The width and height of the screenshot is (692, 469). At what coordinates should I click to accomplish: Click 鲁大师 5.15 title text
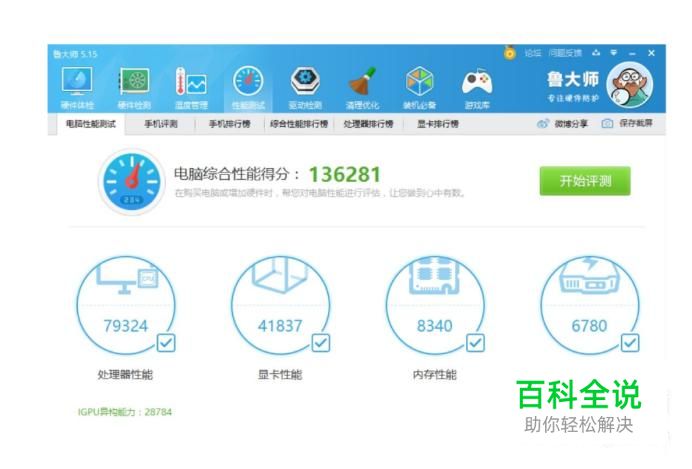click(75, 54)
